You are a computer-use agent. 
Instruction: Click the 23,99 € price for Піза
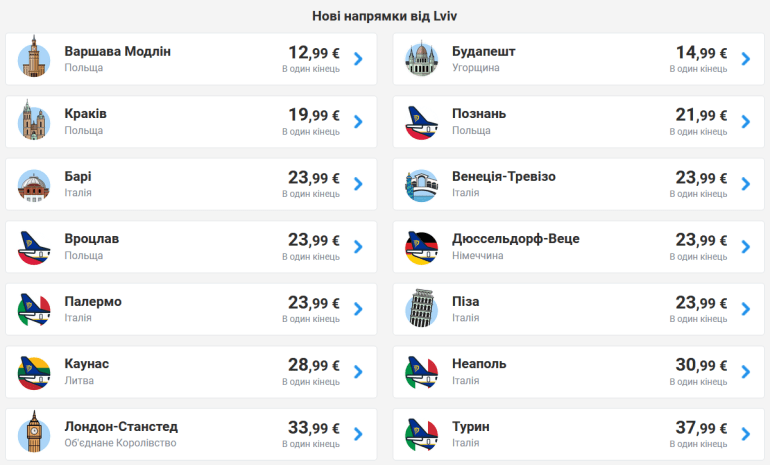(x=701, y=303)
